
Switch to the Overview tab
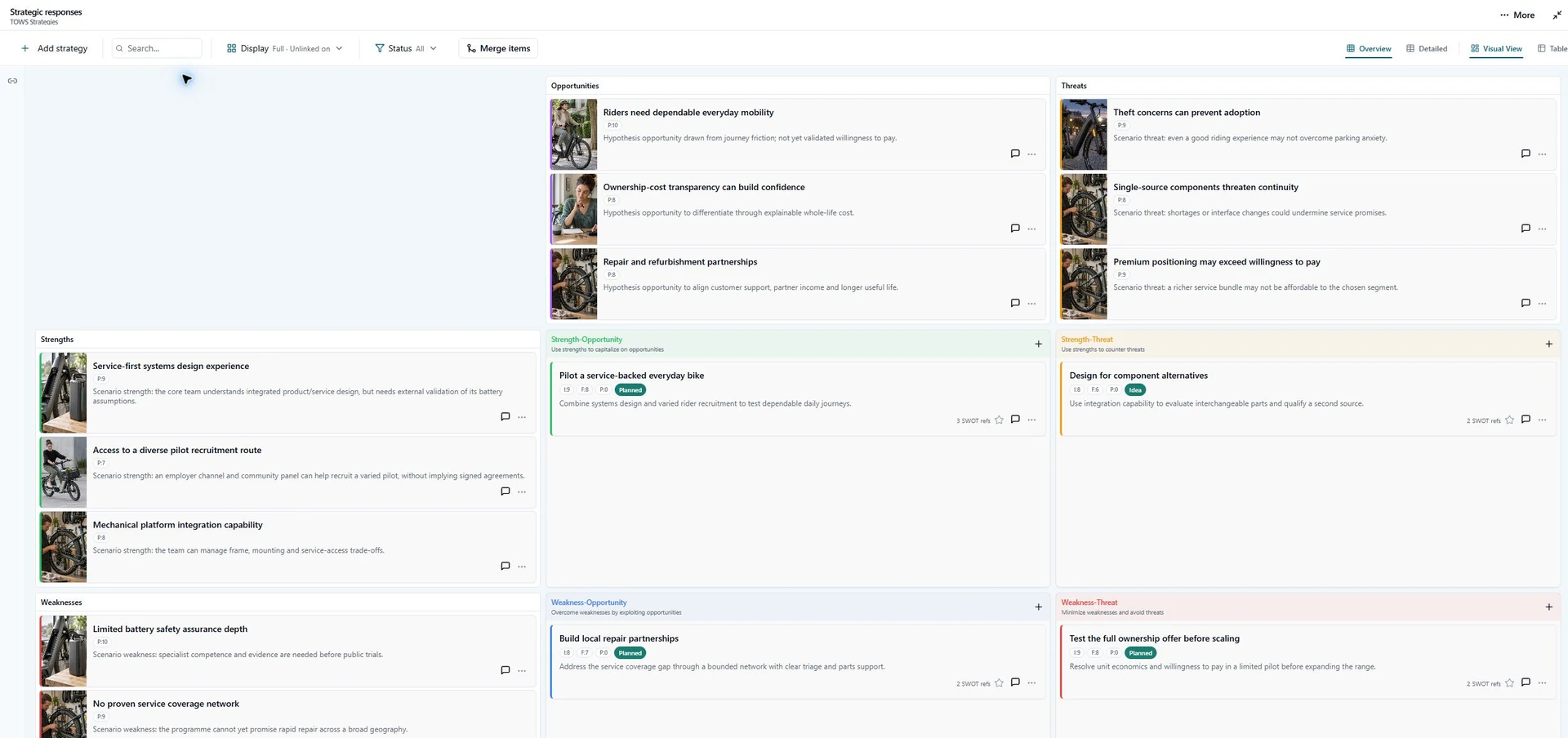tap(1369, 49)
